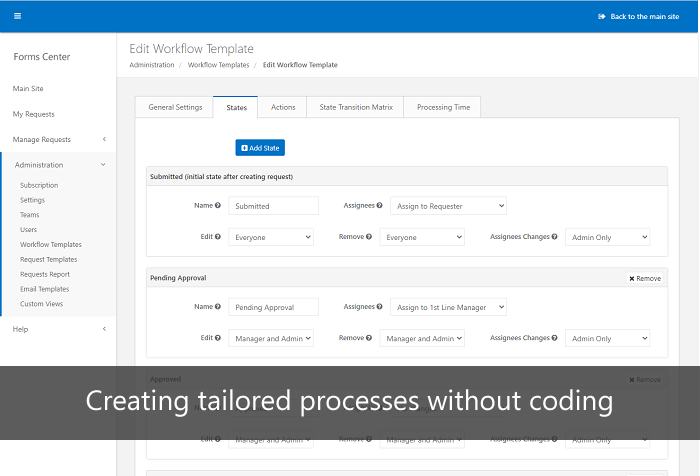Click the help icon next to Pending Approval Name

(x=218, y=307)
